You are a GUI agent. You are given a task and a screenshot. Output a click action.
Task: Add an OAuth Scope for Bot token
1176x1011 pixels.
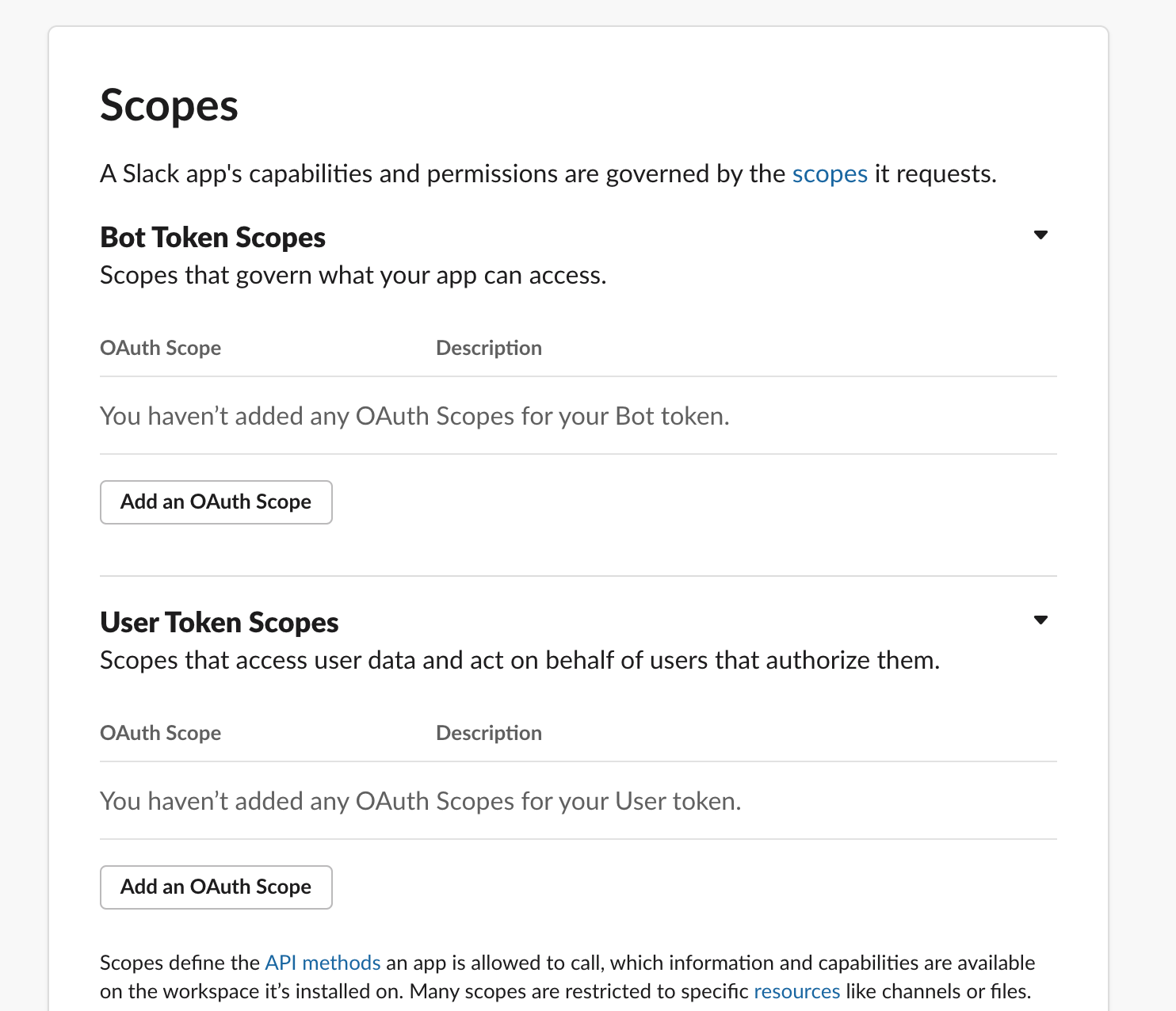click(216, 502)
